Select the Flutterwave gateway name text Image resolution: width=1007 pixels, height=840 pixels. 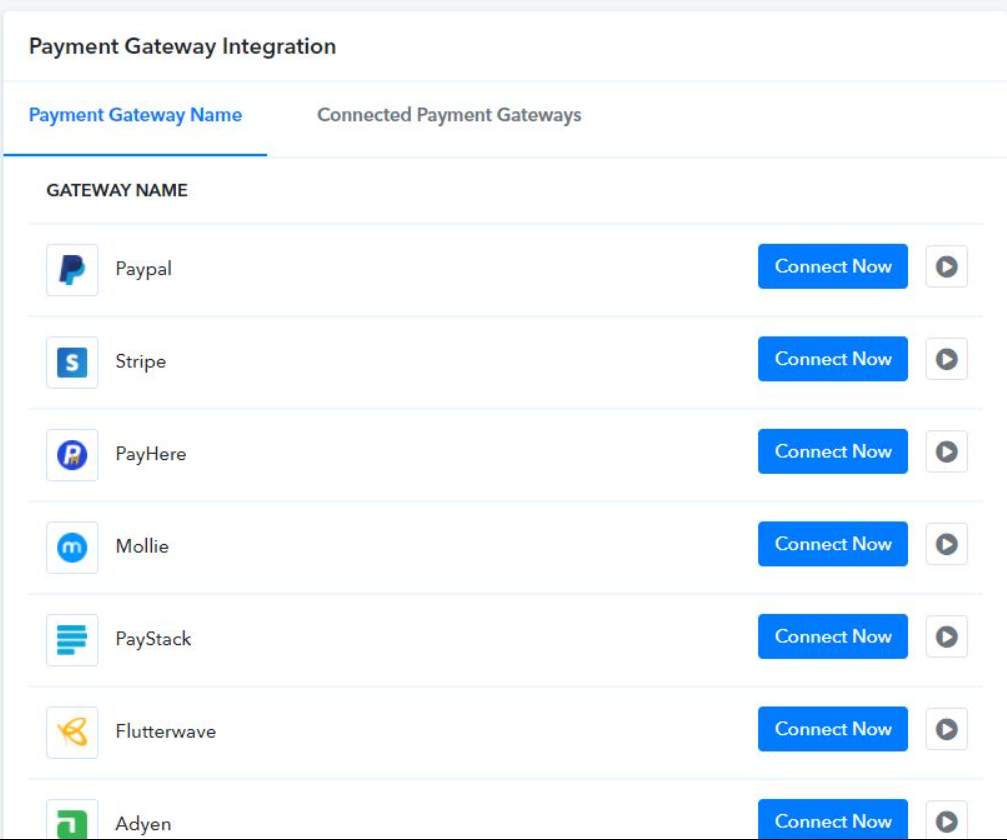click(x=166, y=731)
